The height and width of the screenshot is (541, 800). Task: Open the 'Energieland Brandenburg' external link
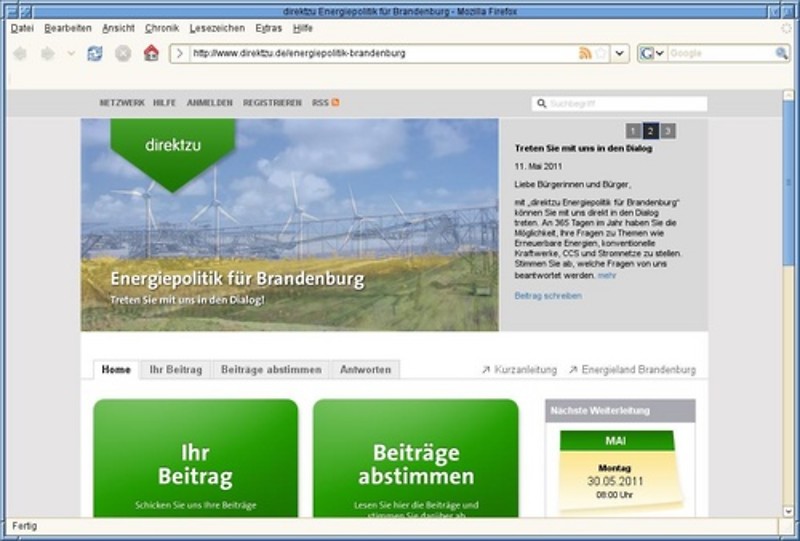(632, 370)
